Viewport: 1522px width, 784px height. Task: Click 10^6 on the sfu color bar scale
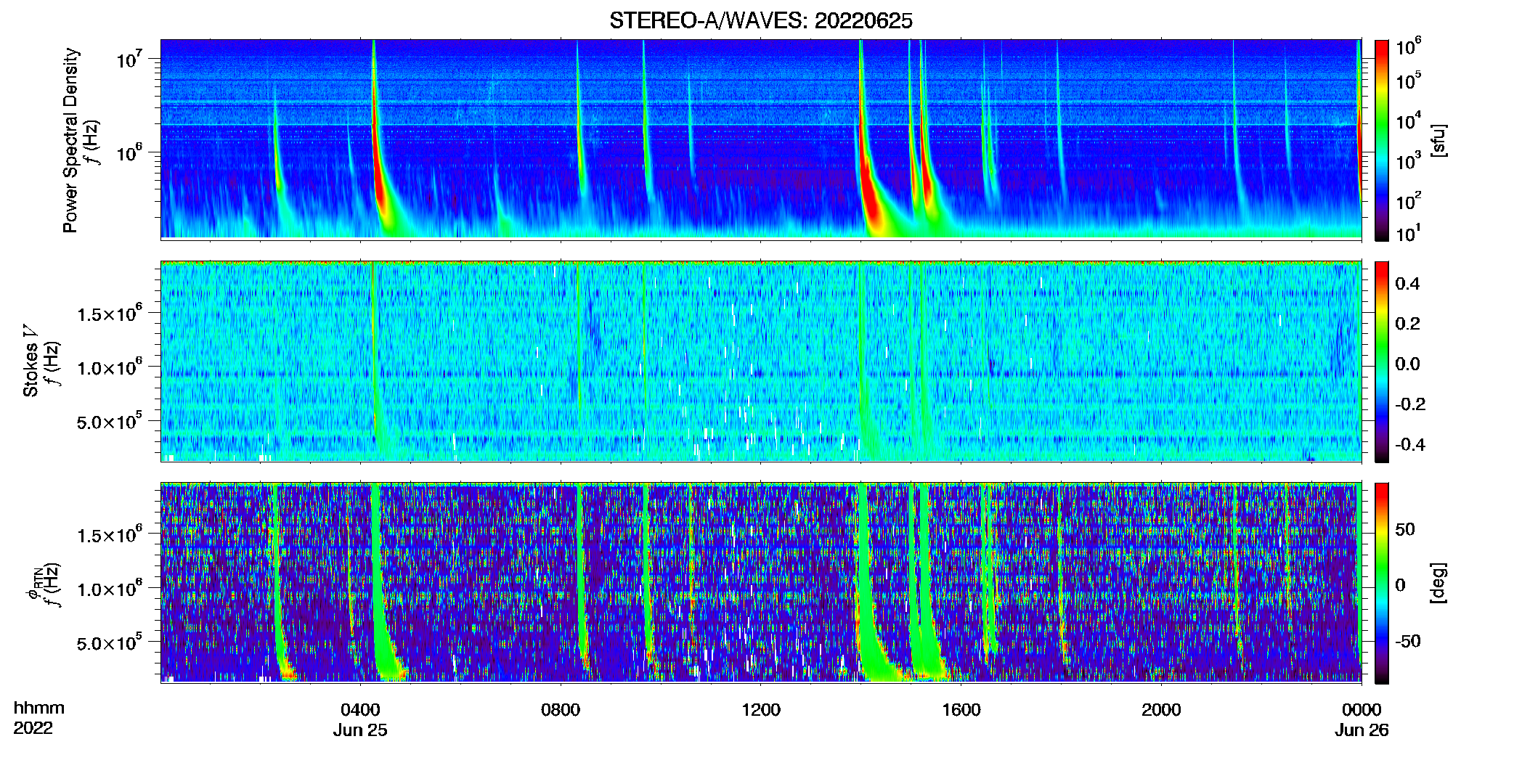(1409, 47)
